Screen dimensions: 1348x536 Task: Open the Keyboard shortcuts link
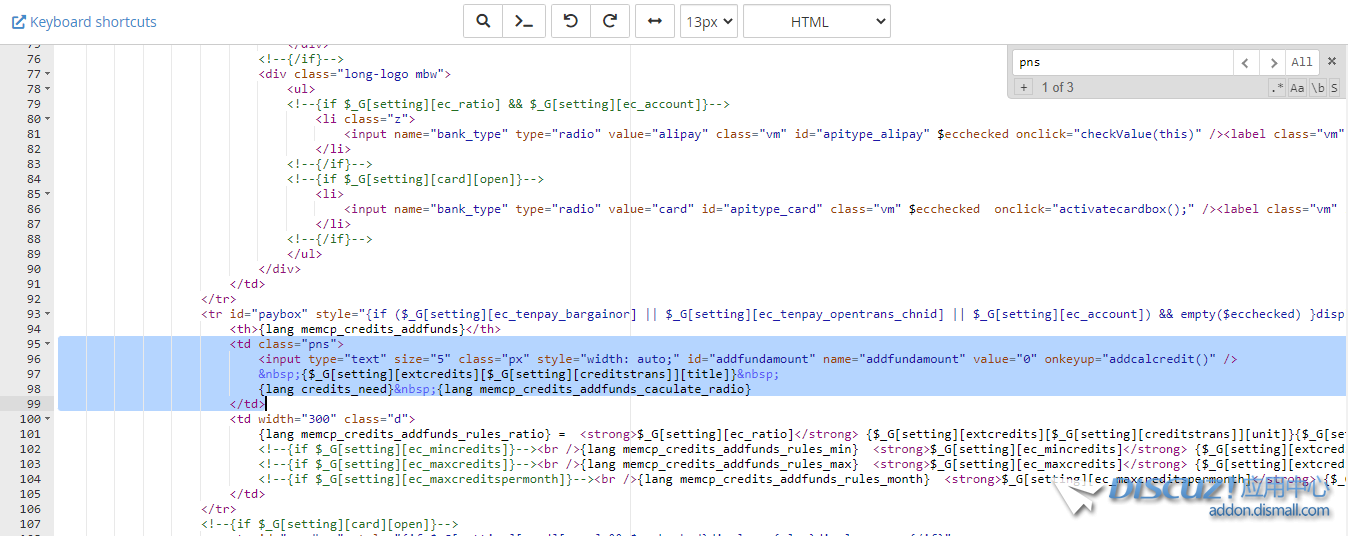(x=84, y=21)
